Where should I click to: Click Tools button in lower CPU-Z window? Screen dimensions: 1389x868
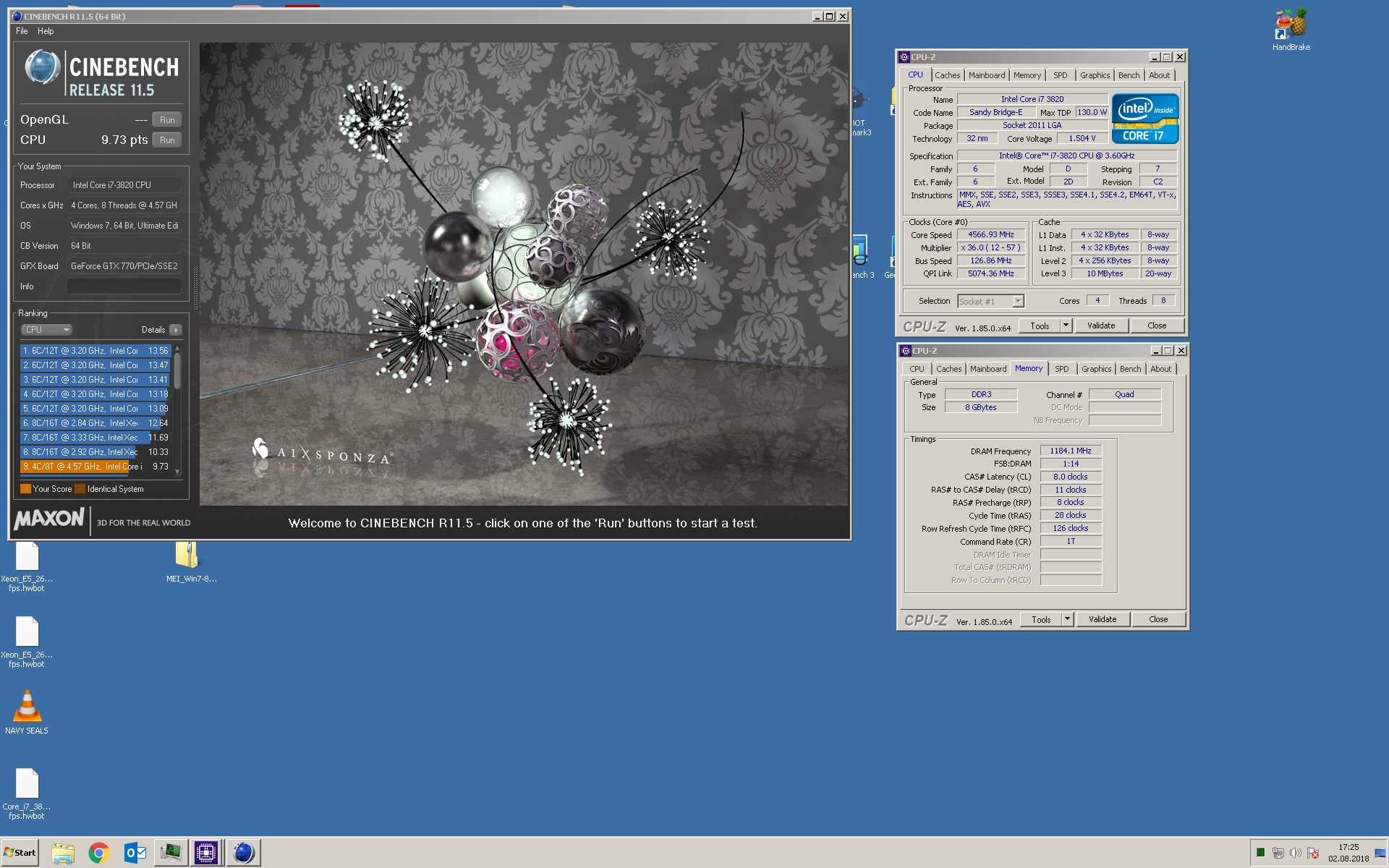(1041, 619)
